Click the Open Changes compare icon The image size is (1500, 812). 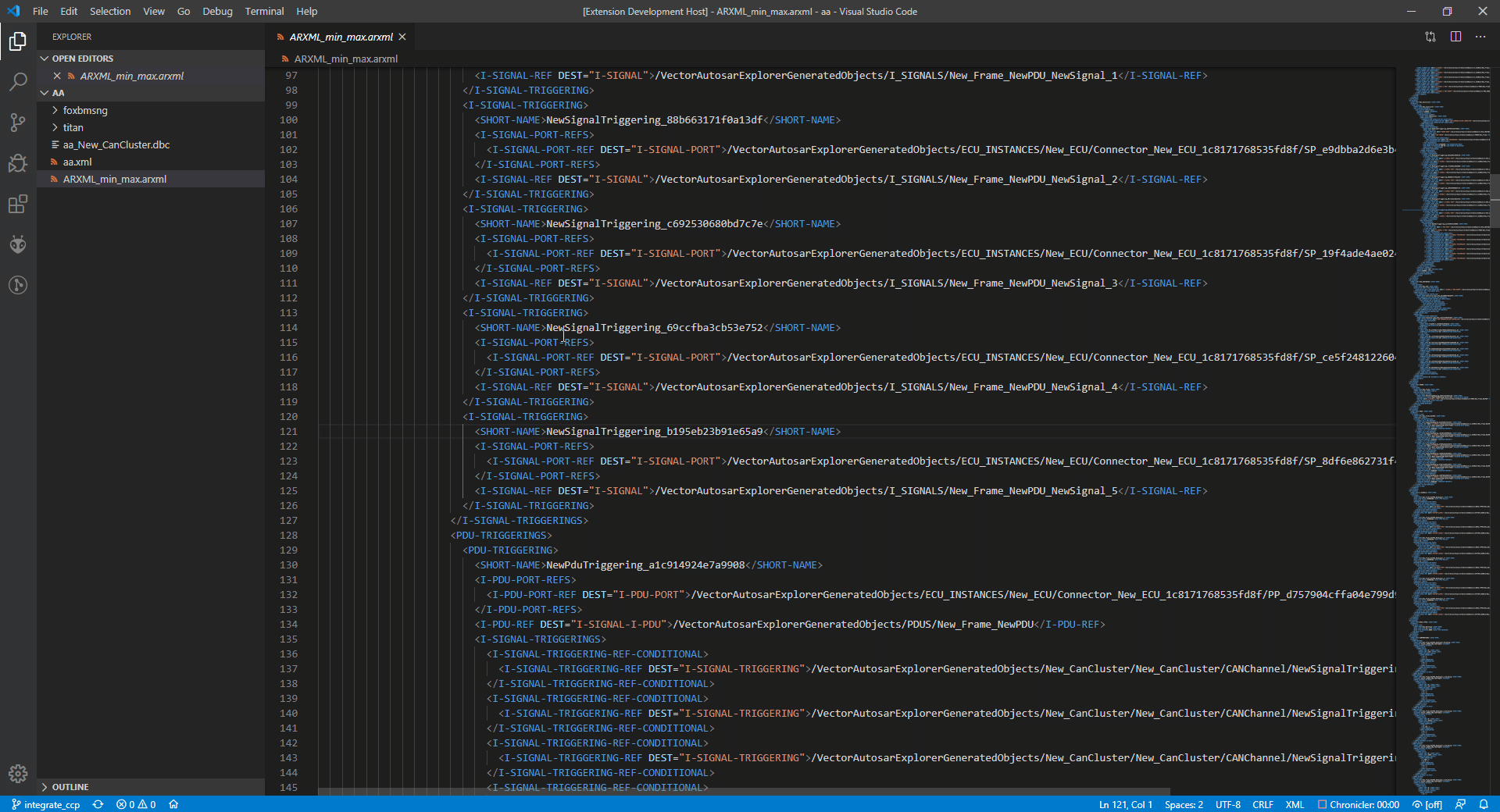1430,37
